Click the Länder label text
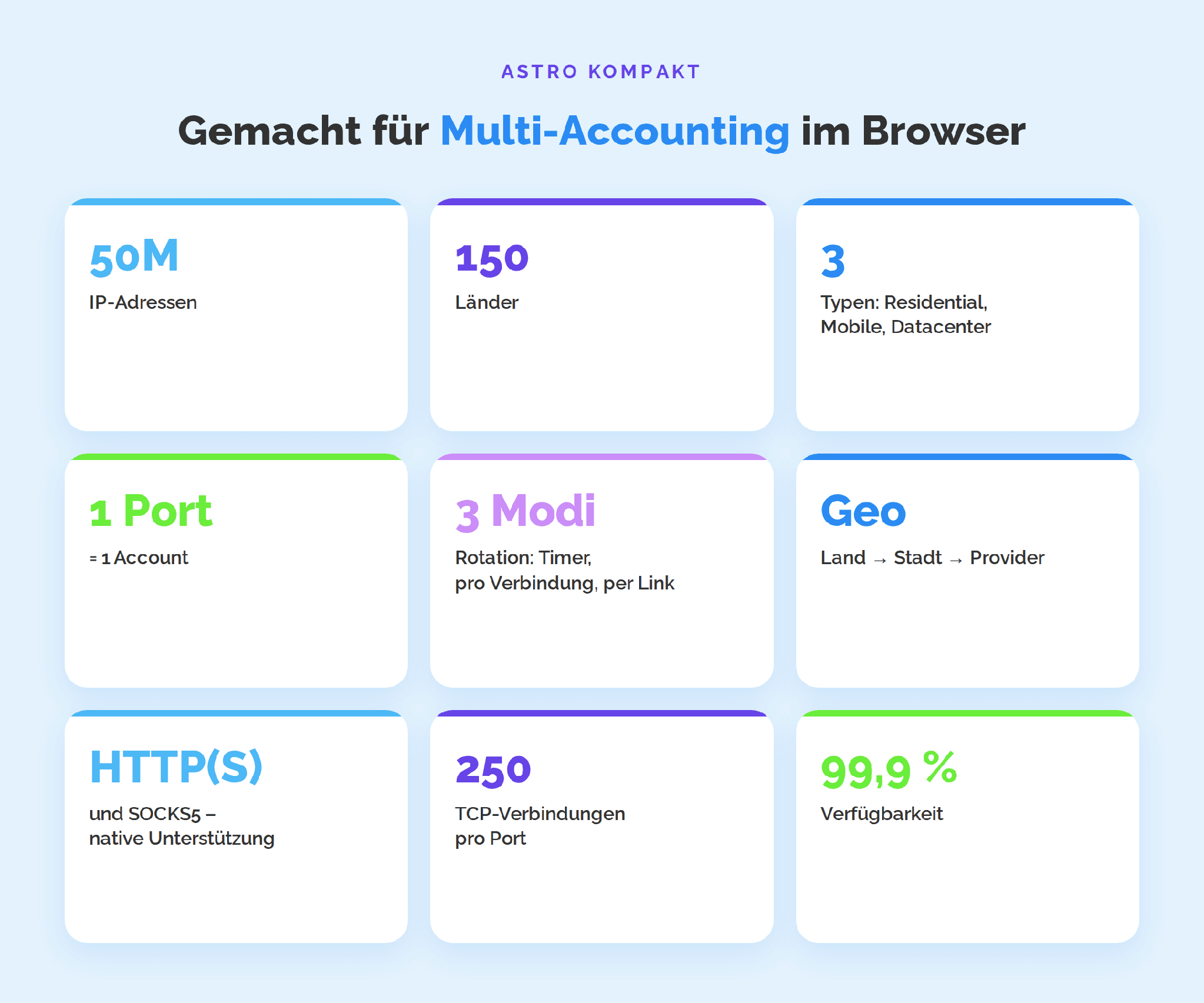The height and width of the screenshot is (1003, 1204). (x=487, y=302)
